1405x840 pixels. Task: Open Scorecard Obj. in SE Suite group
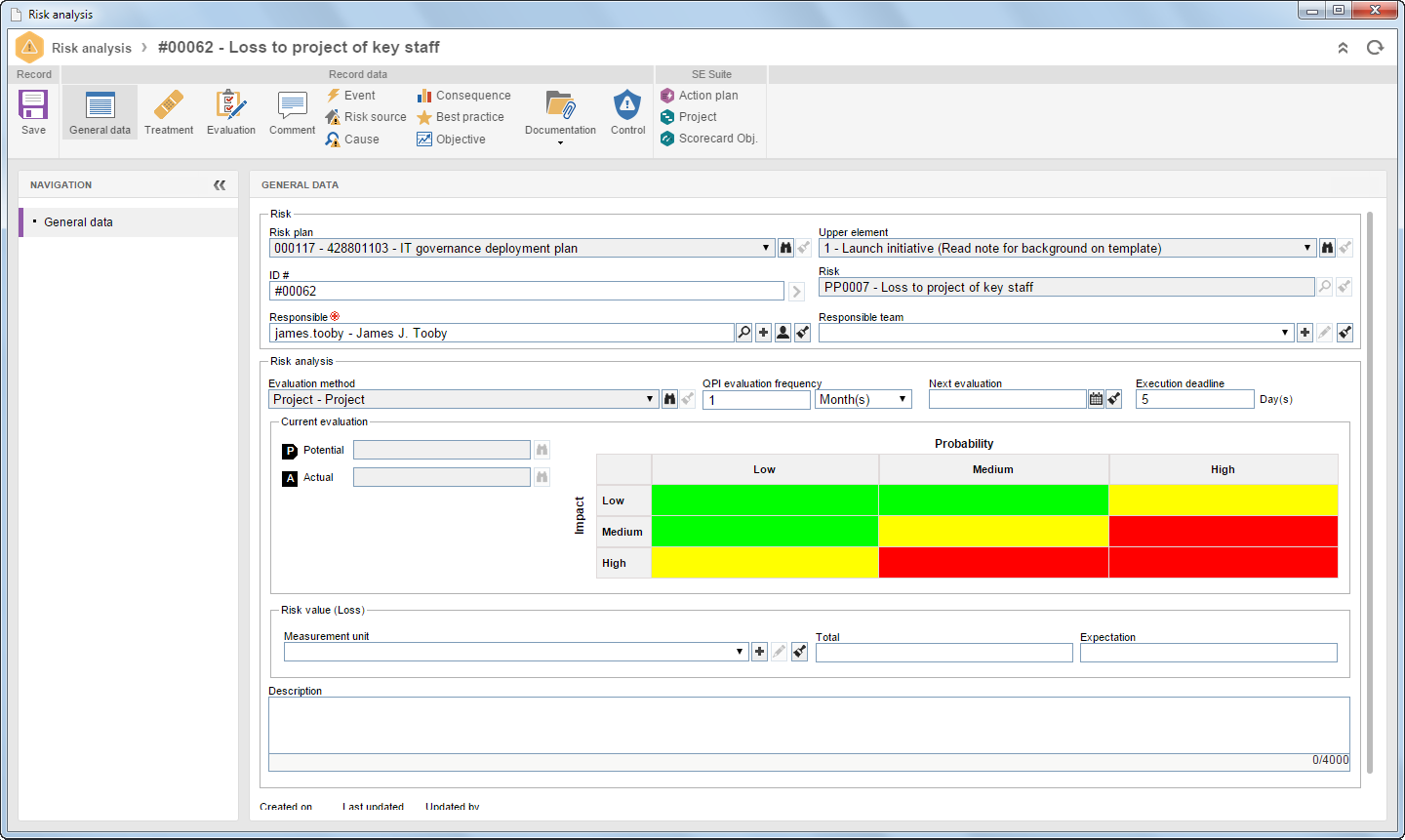[x=709, y=139]
